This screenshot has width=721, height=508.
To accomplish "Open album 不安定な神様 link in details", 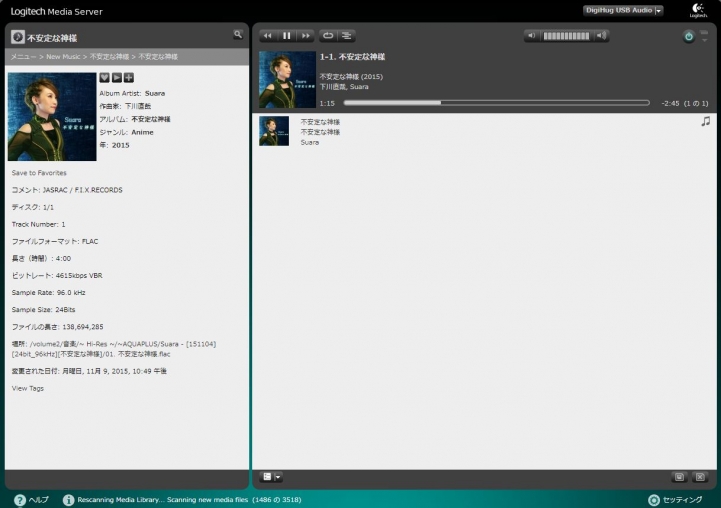I will 151,119.
